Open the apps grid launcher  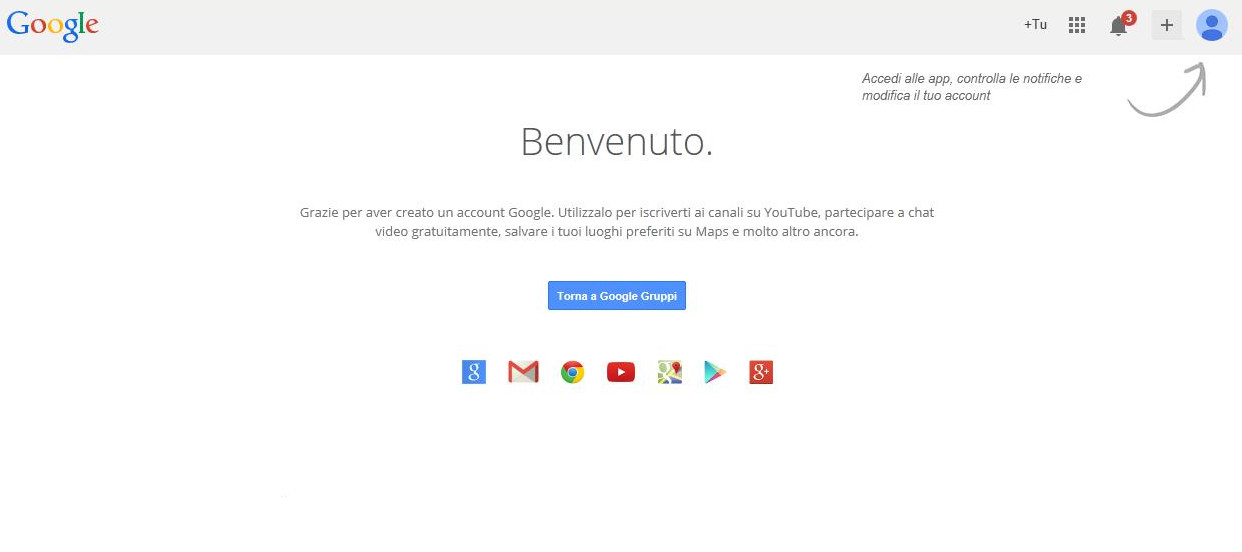click(x=1077, y=26)
